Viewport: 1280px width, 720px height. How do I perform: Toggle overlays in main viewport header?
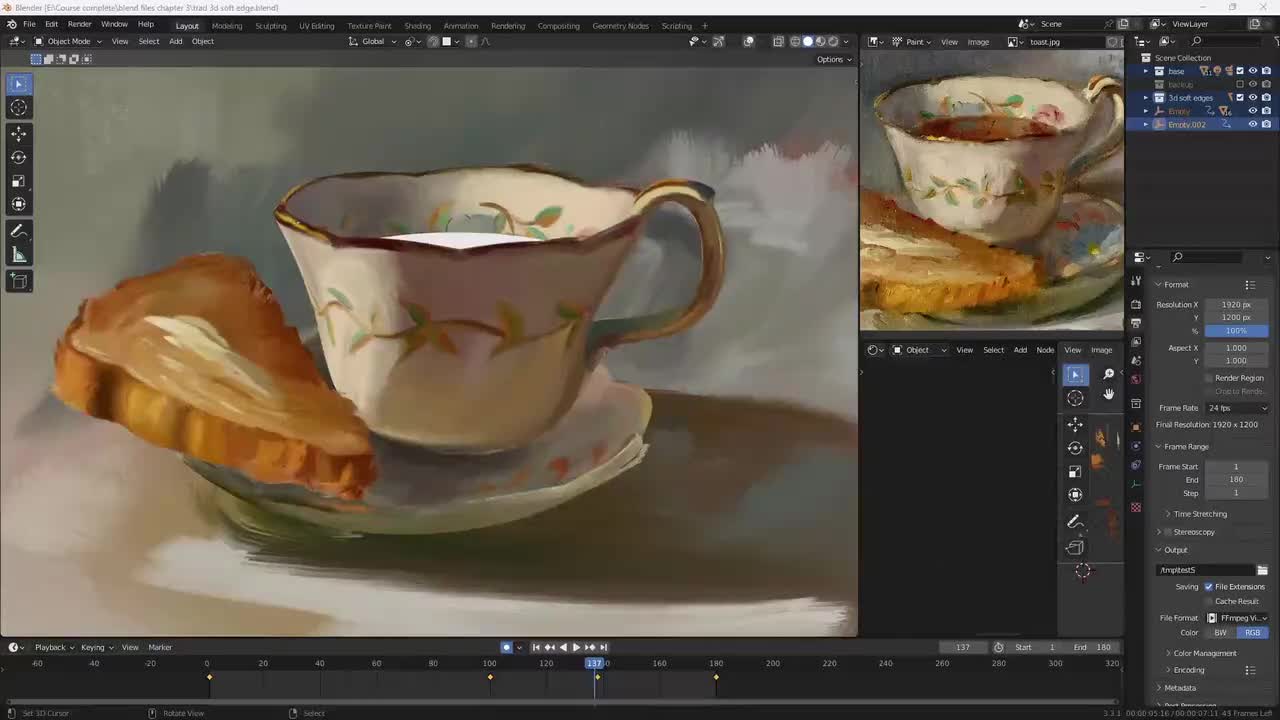pyautogui.click(x=748, y=42)
